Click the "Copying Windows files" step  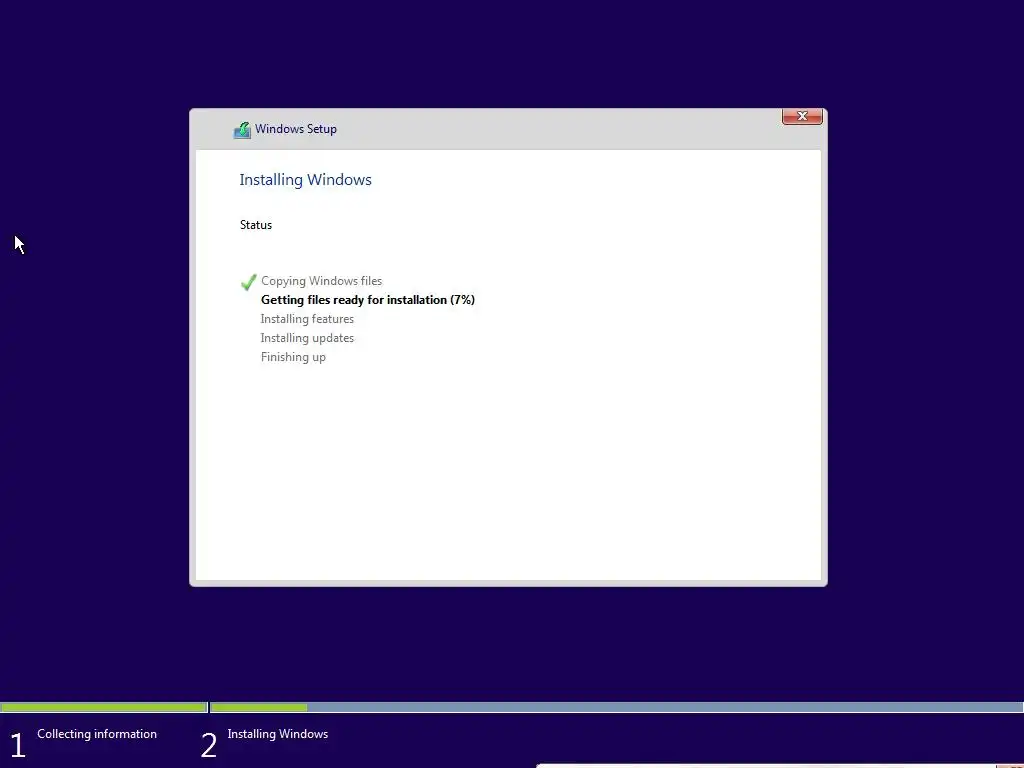point(321,281)
